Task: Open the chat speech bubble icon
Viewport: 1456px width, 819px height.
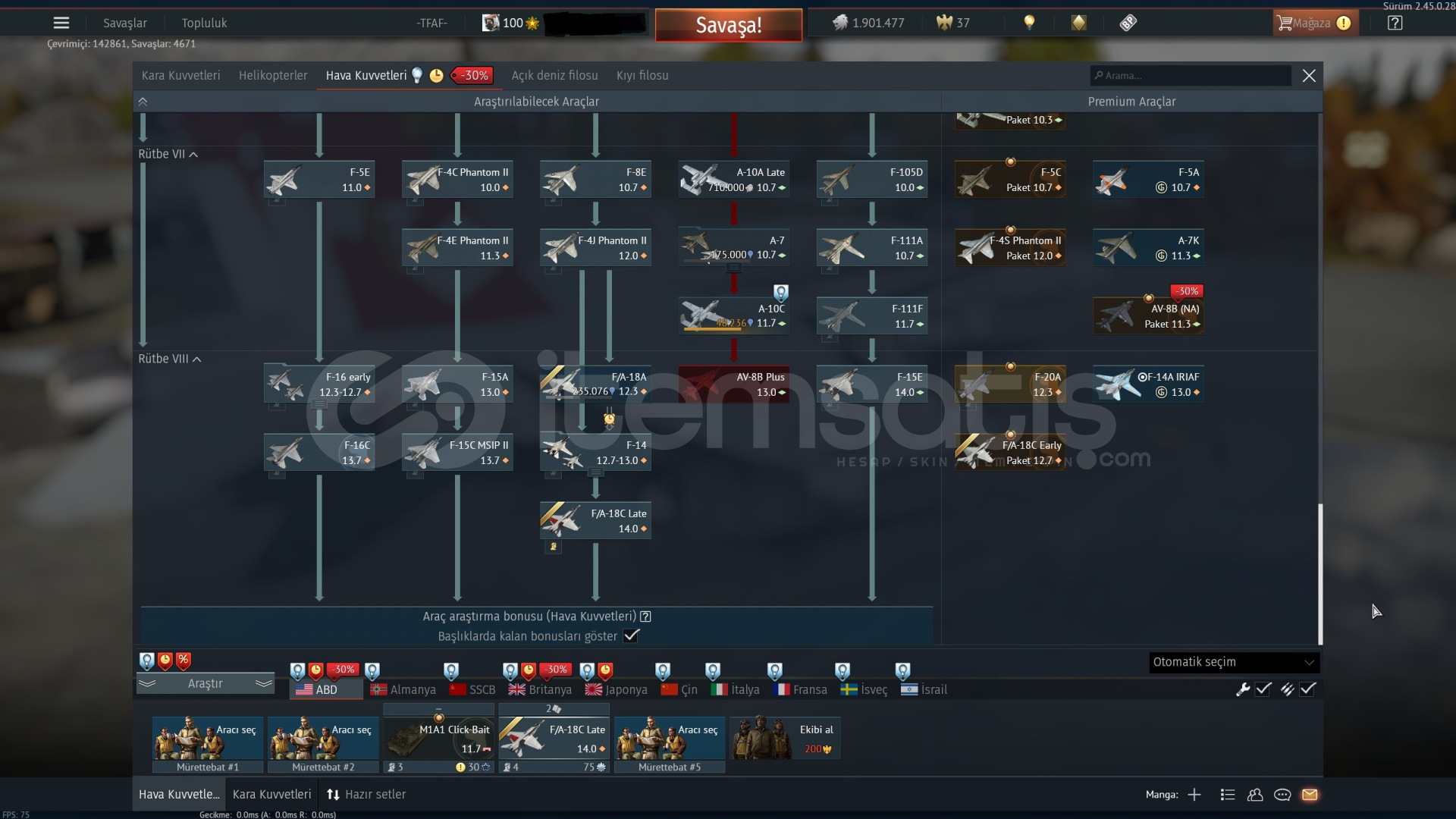Action: click(1282, 795)
